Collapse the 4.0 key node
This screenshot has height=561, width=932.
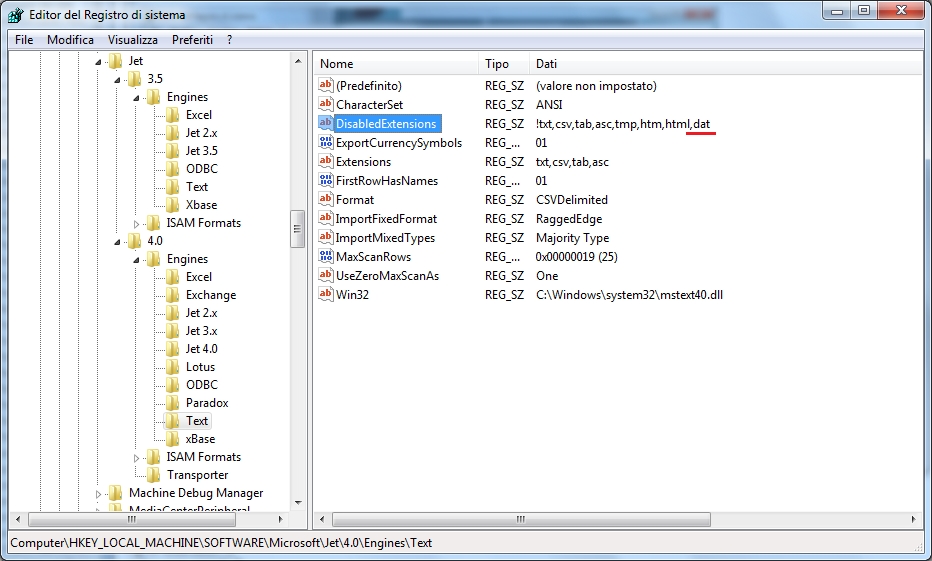coord(117,241)
